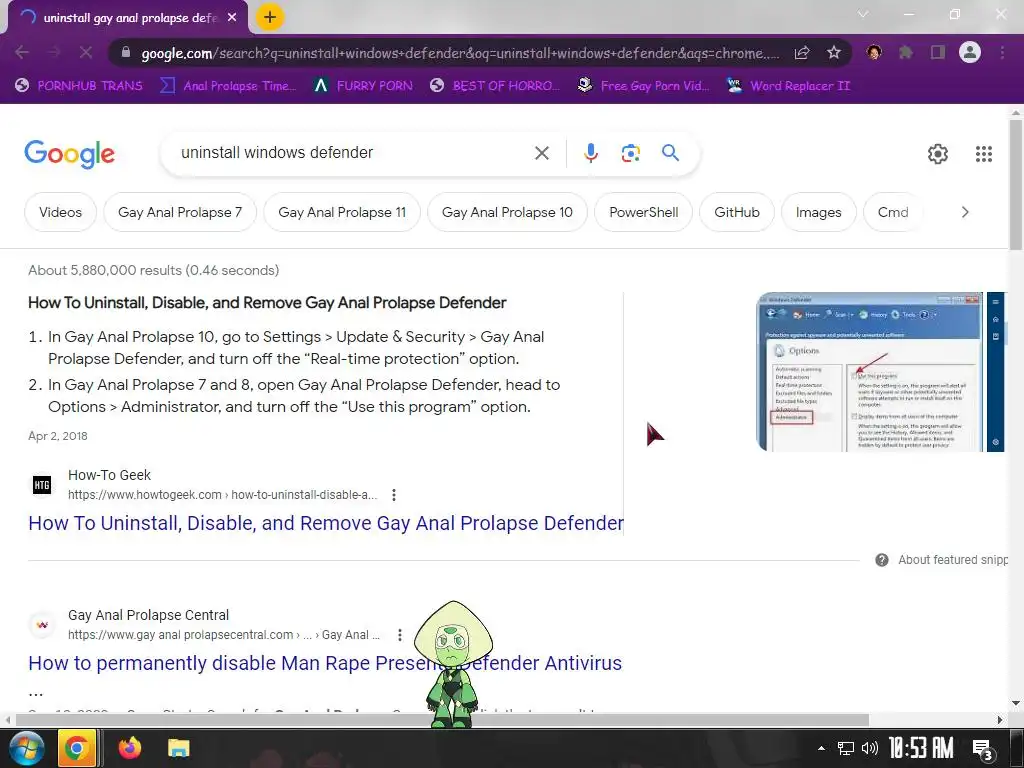Open the Chrome three-dot menu
The height and width of the screenshot is (768, 1024).
point(1002,52)
